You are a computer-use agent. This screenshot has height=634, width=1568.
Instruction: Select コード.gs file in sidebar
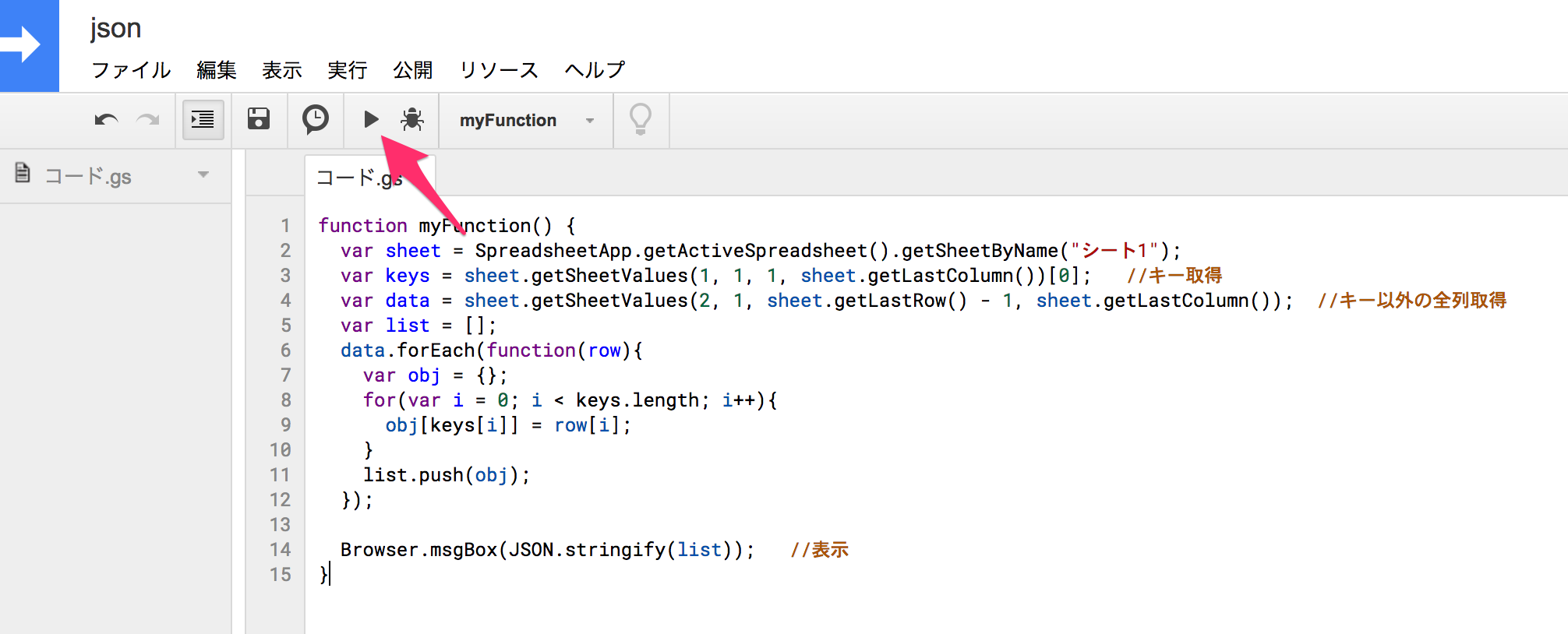(88, 176)
